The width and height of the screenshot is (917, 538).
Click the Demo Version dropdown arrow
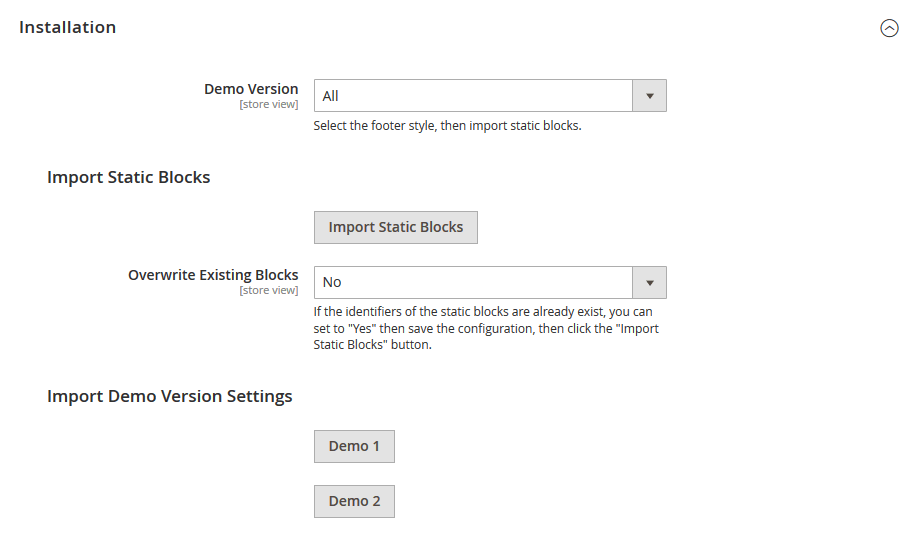pyautogui.click(x=650, y=96)
